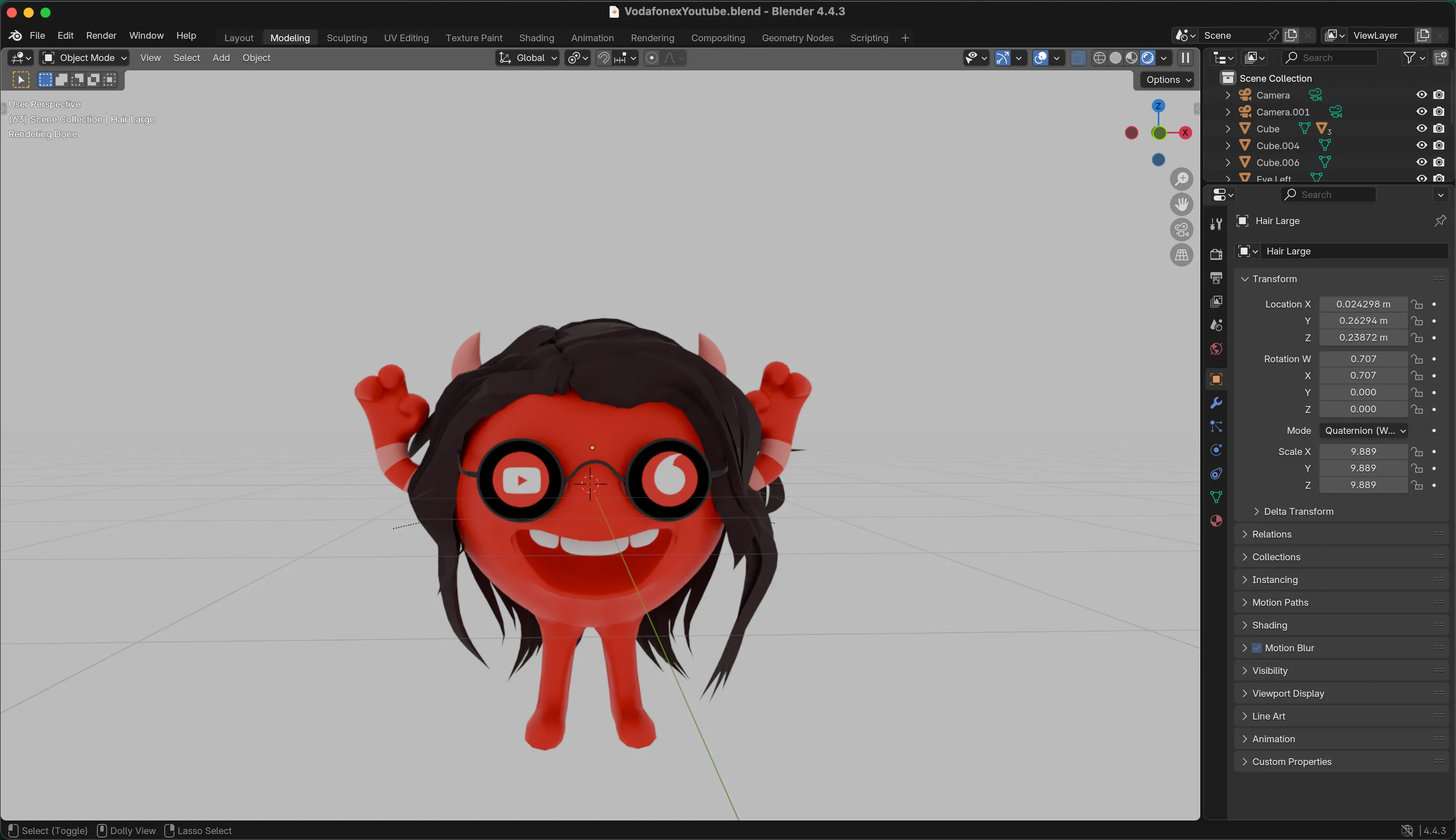Image resolution: width=1456 pixels, height=840 pixels.
Task: Click the Rotation W value field
Action: coord(1363,359)
